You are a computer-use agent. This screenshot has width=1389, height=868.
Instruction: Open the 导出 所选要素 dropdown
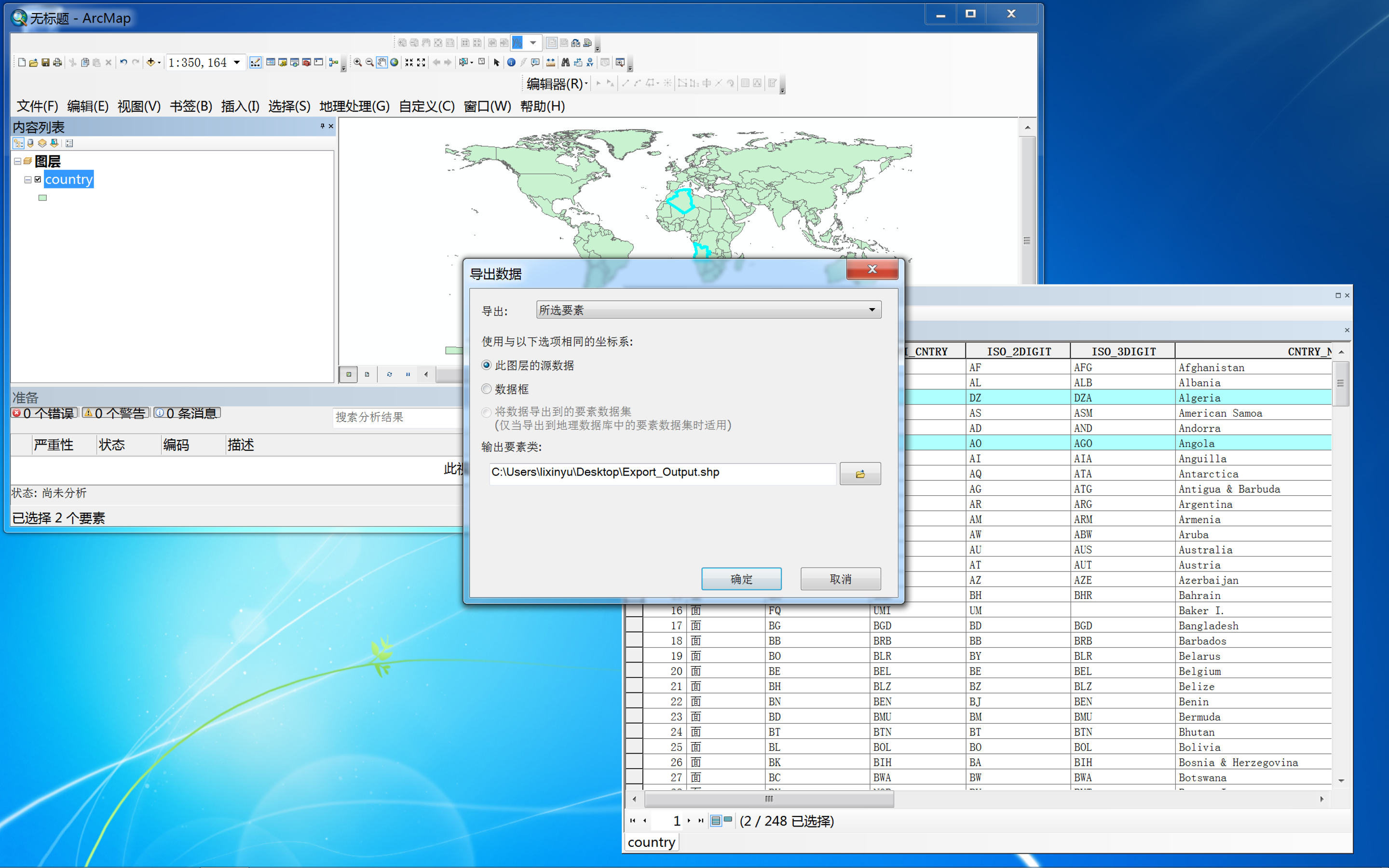tap(872, 310)
